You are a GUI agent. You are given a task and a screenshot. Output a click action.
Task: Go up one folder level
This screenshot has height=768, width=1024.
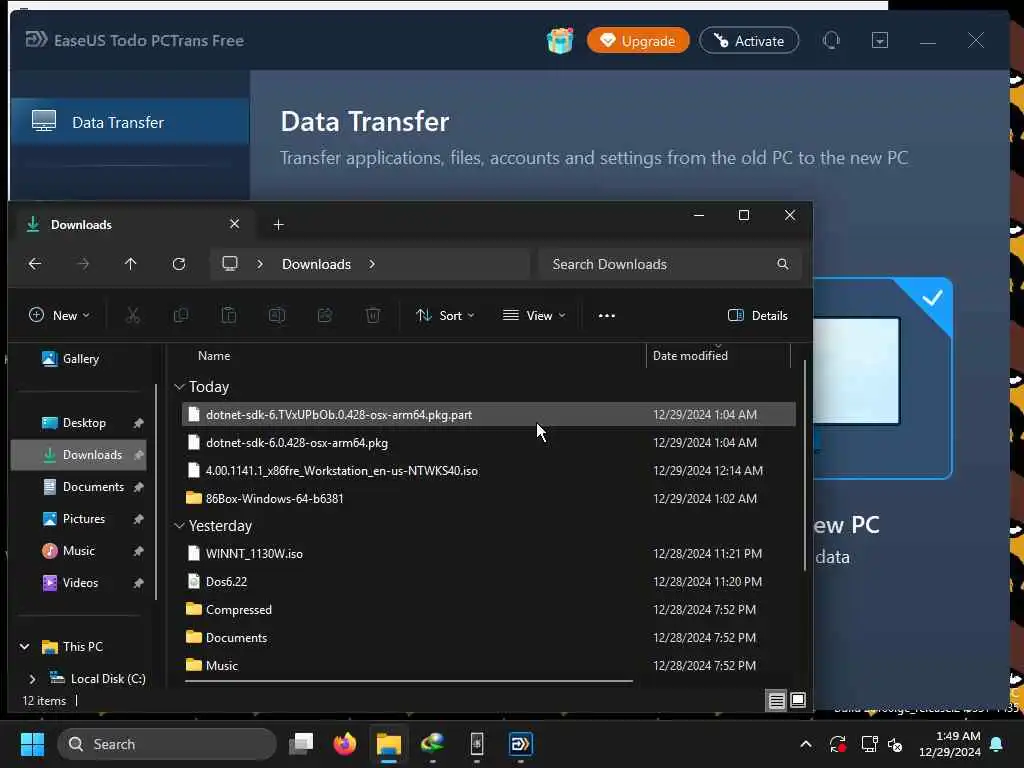click(131, 264)
